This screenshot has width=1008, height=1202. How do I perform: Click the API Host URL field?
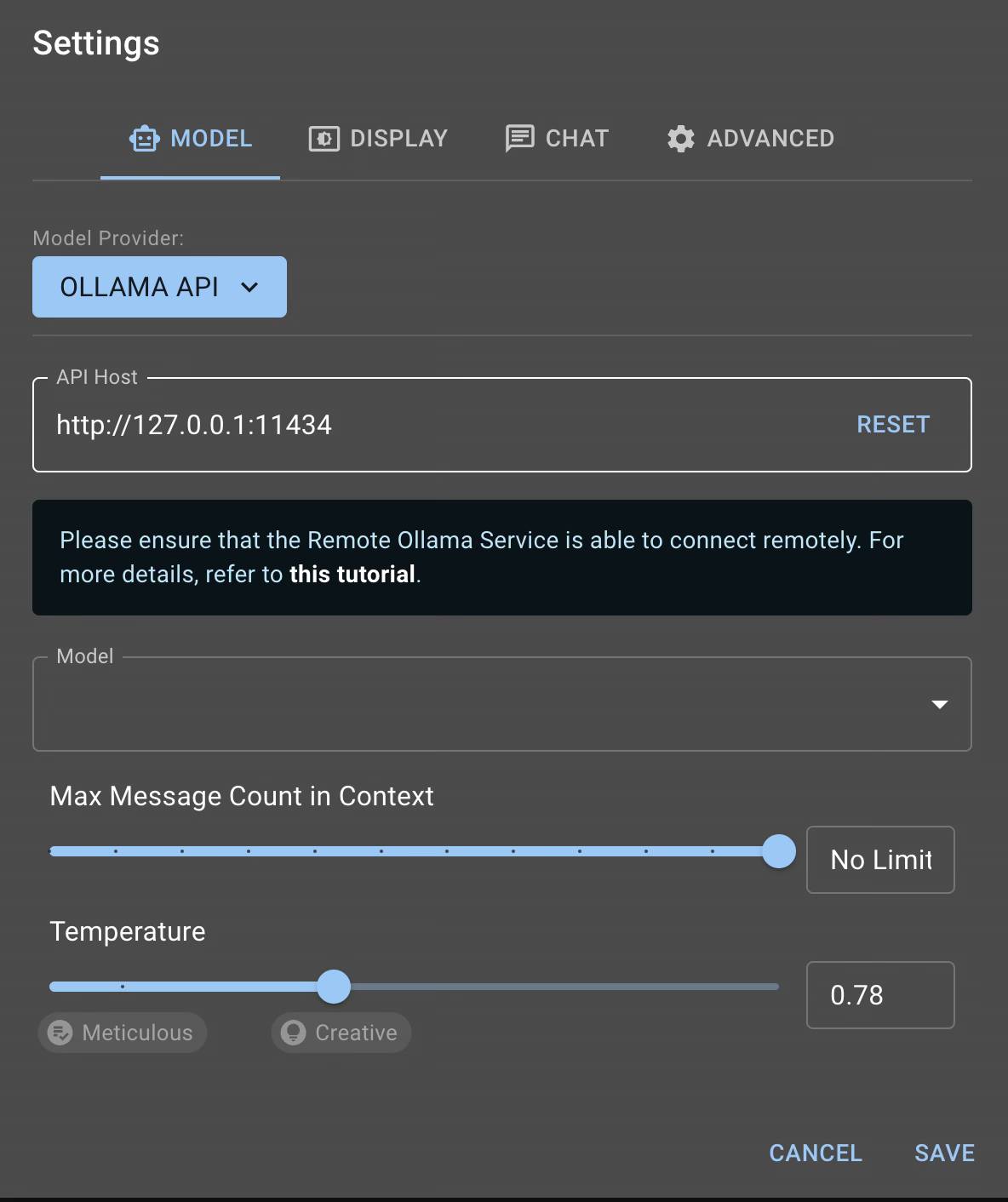pos(426,425)
